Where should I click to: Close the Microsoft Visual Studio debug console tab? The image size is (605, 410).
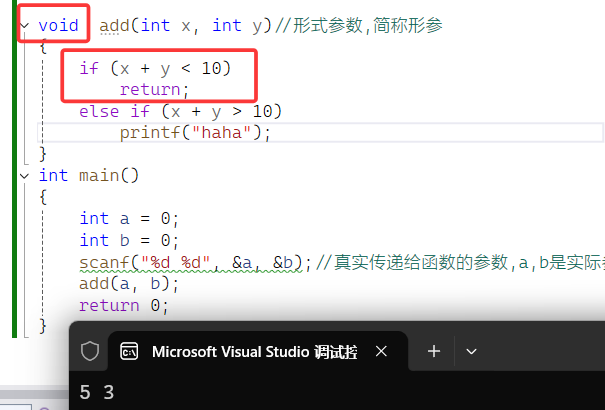tap(381, 351)
